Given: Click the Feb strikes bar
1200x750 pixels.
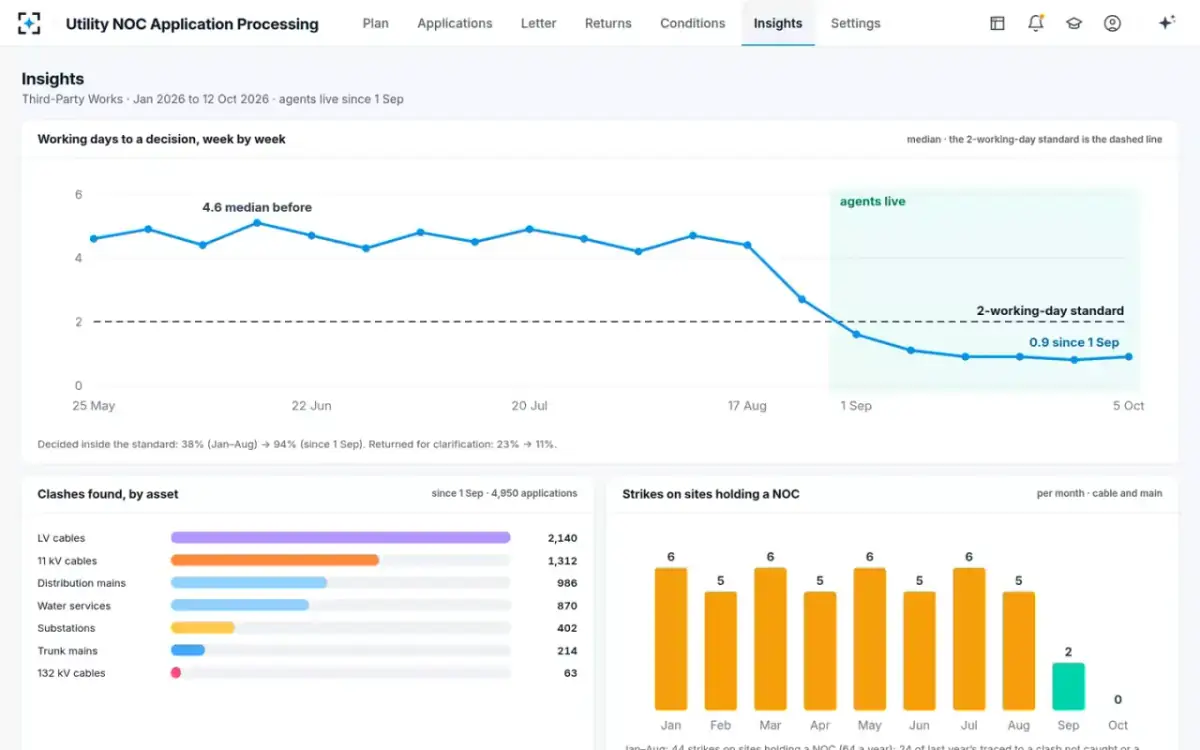Looking at the screenshot, I should [721, 651].
